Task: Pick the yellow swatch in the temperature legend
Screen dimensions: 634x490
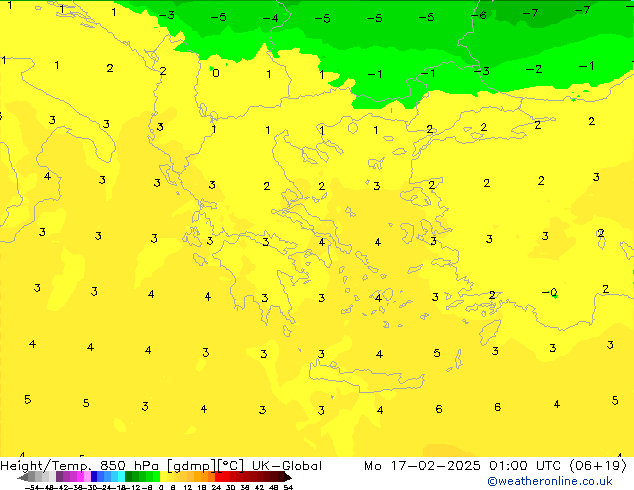Action: point(163,477)
